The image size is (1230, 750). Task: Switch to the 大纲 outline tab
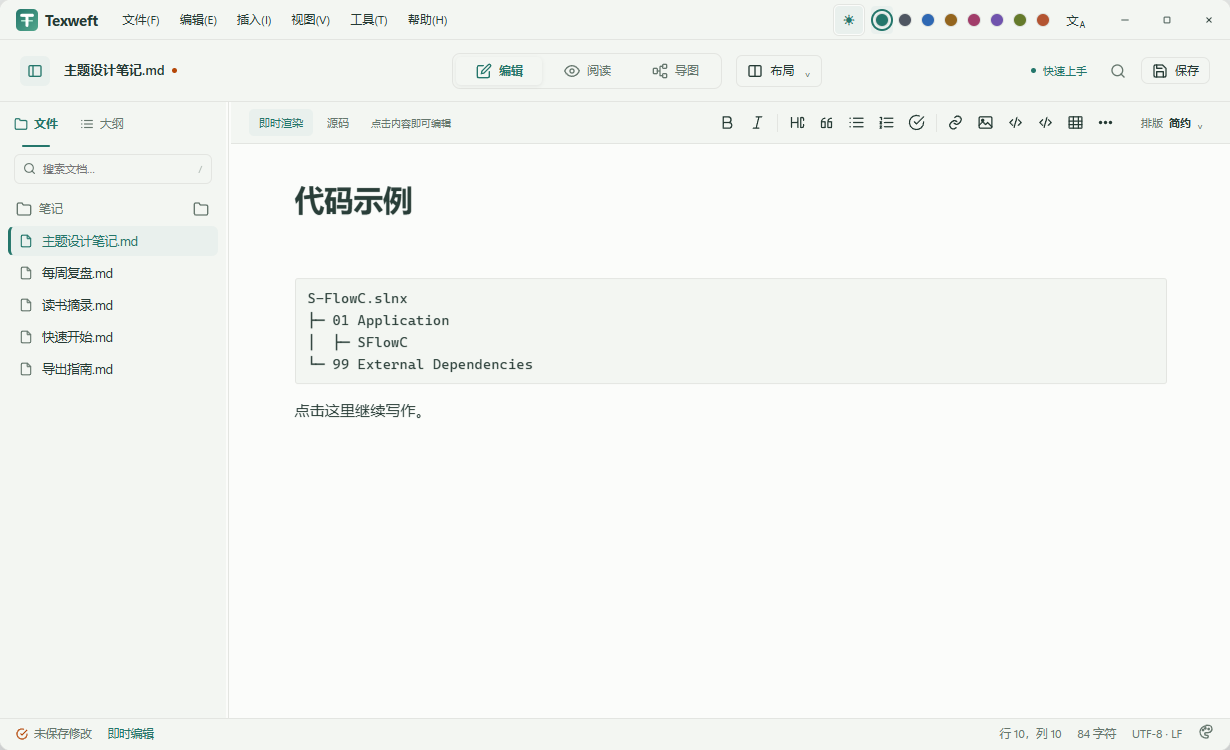click(x=102, y=124)
